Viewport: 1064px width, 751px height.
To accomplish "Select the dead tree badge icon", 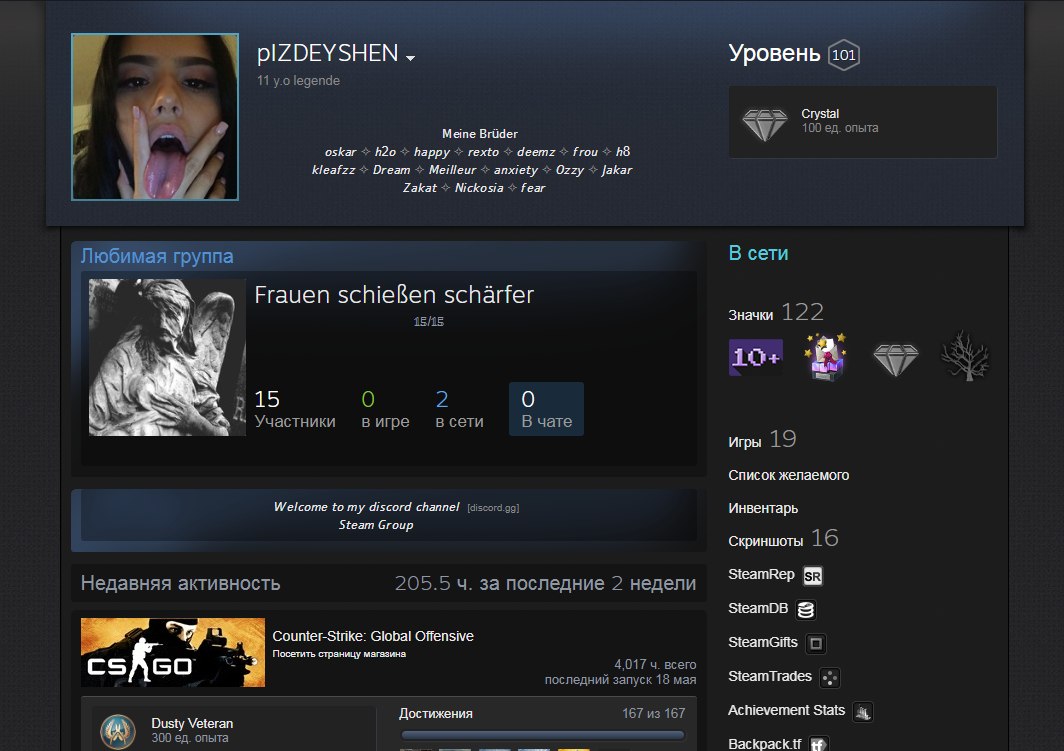I will pyautogui.click(x=965, y=358).
